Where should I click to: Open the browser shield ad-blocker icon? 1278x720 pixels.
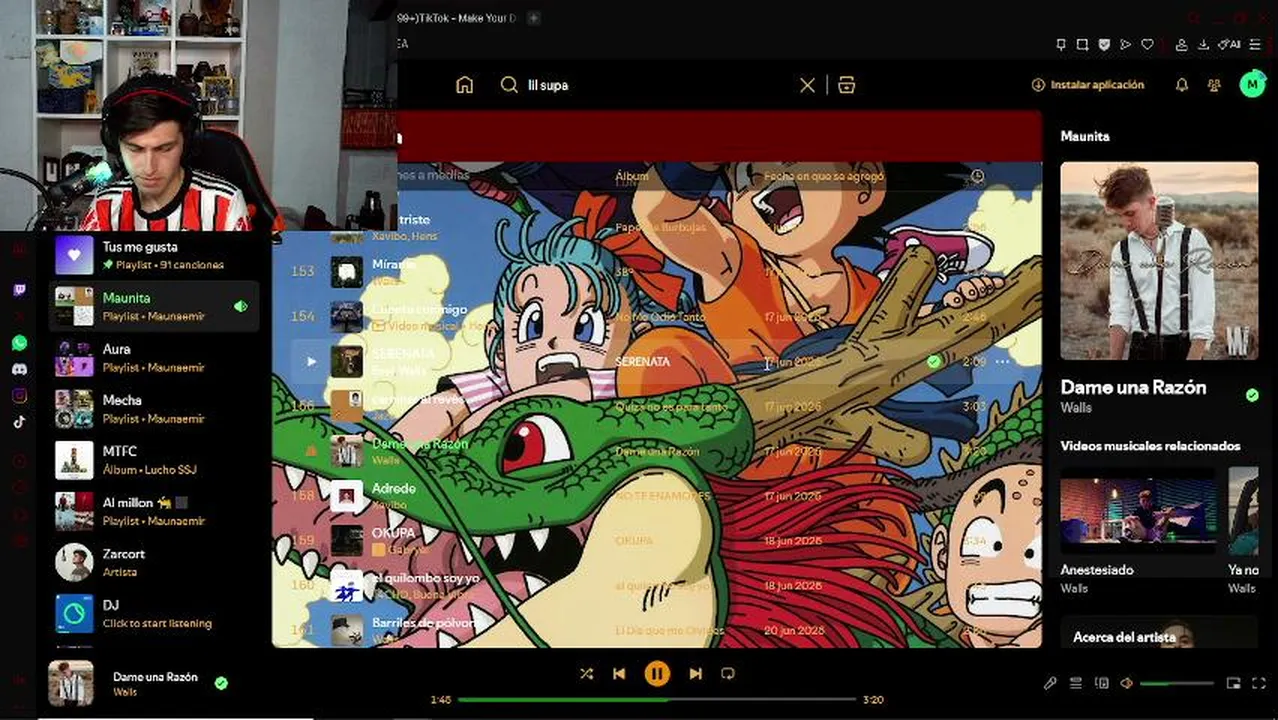(x=1104, y=45)
